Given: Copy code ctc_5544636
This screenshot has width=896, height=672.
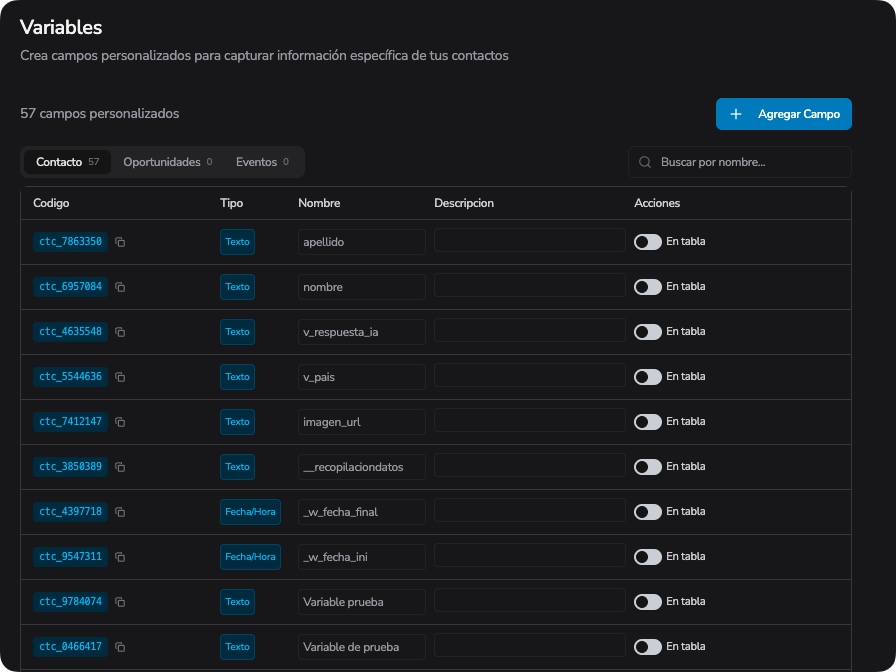Looking at the screenshot, I should coord(120,377).
